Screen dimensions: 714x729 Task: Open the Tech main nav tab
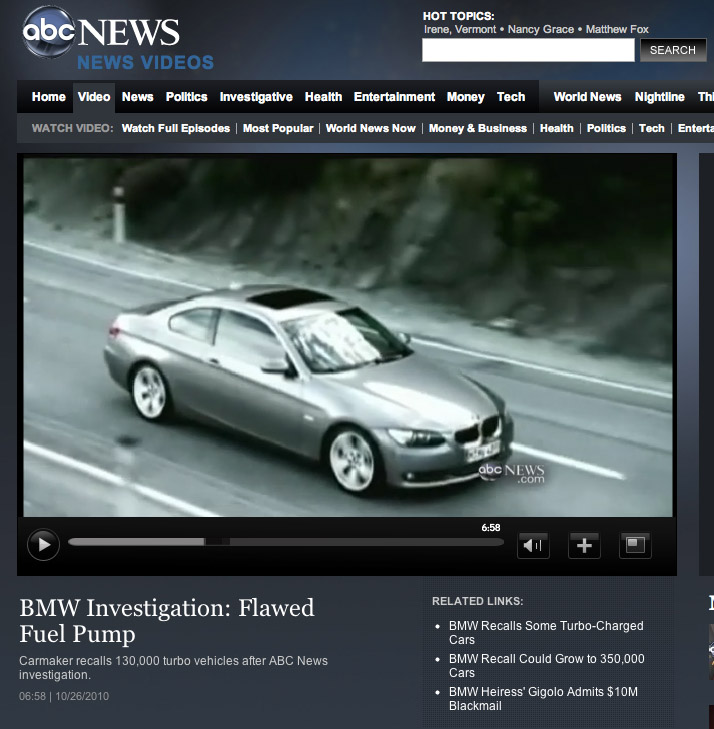pos(511,97)
